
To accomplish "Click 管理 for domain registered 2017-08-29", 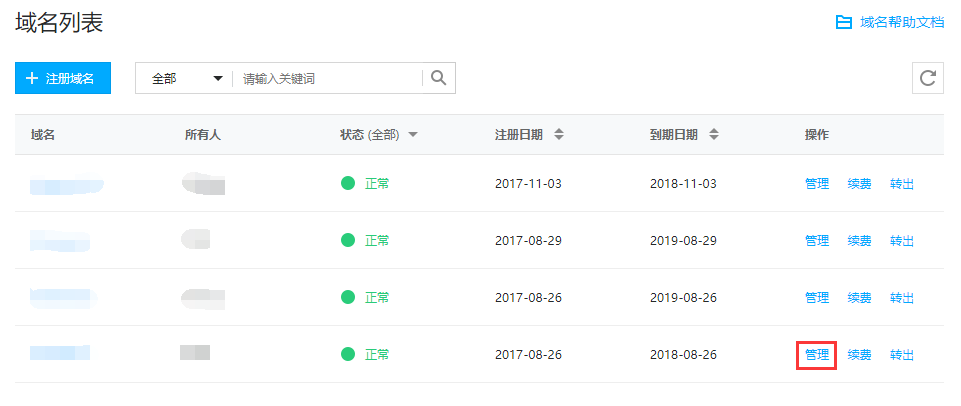I will pos(817,241).
